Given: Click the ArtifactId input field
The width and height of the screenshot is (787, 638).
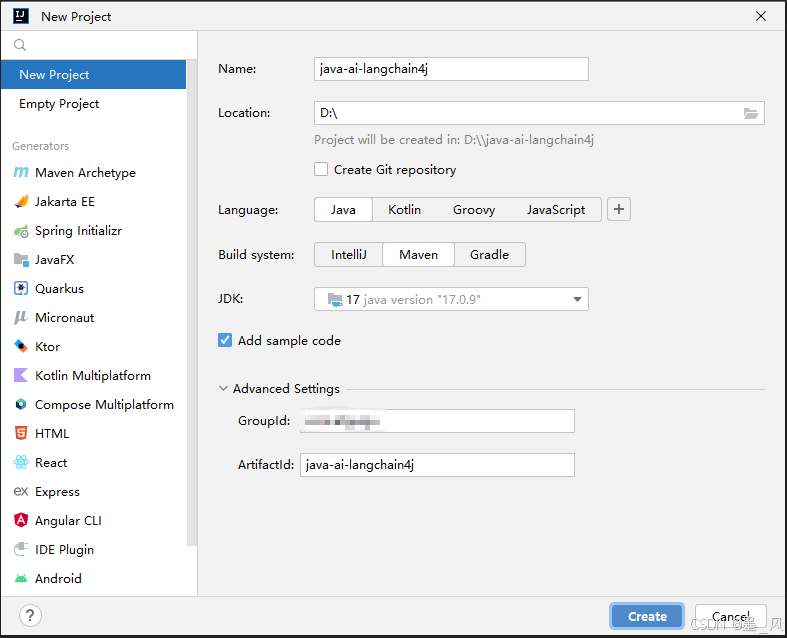Looking at the screenshot, I should [437, 465].
